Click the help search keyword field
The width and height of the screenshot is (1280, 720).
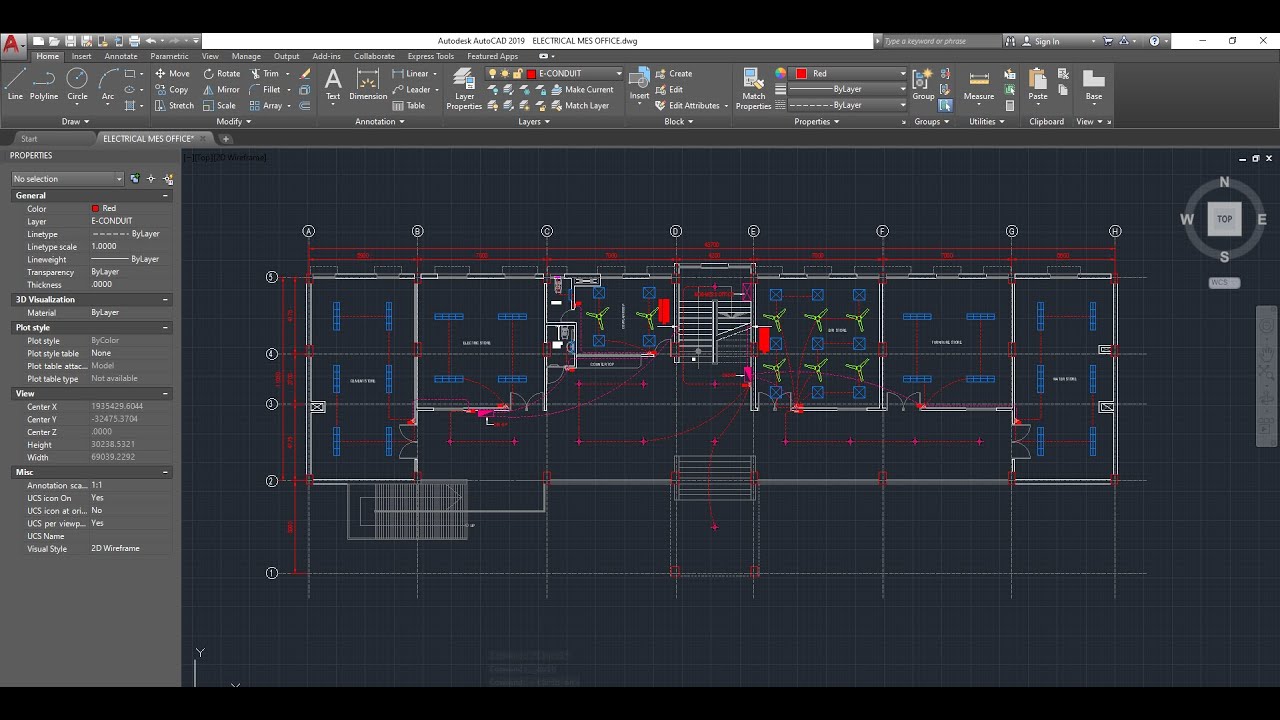(941, 41)
